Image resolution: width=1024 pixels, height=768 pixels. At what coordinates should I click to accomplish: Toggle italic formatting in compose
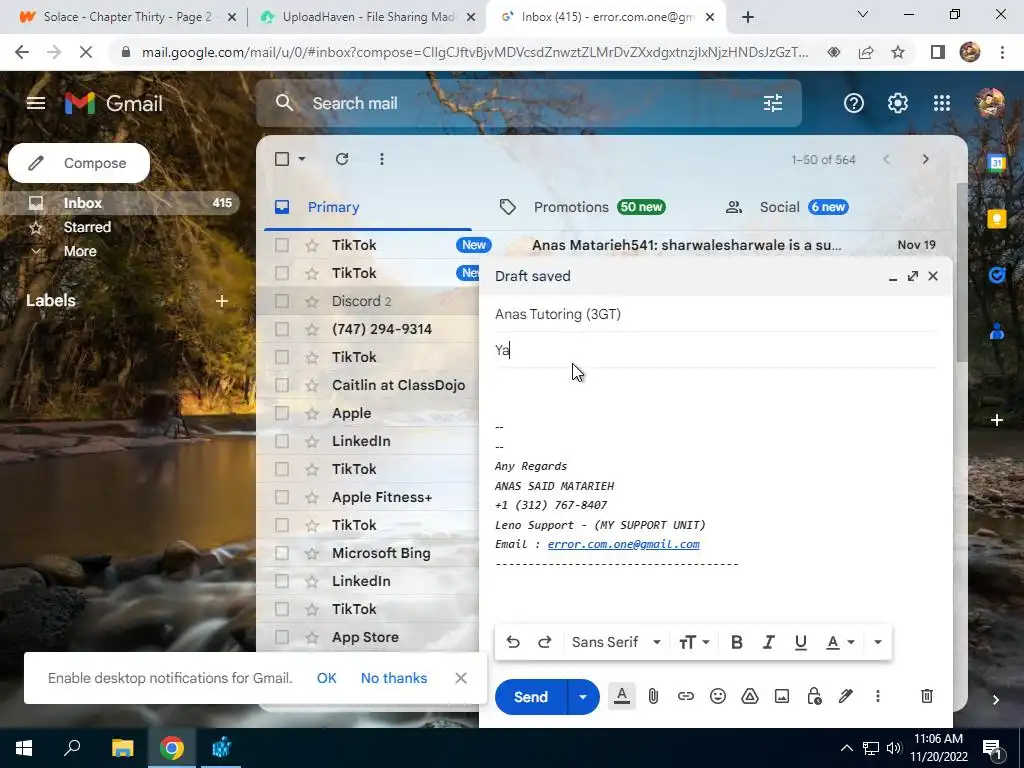pos(769,643)
